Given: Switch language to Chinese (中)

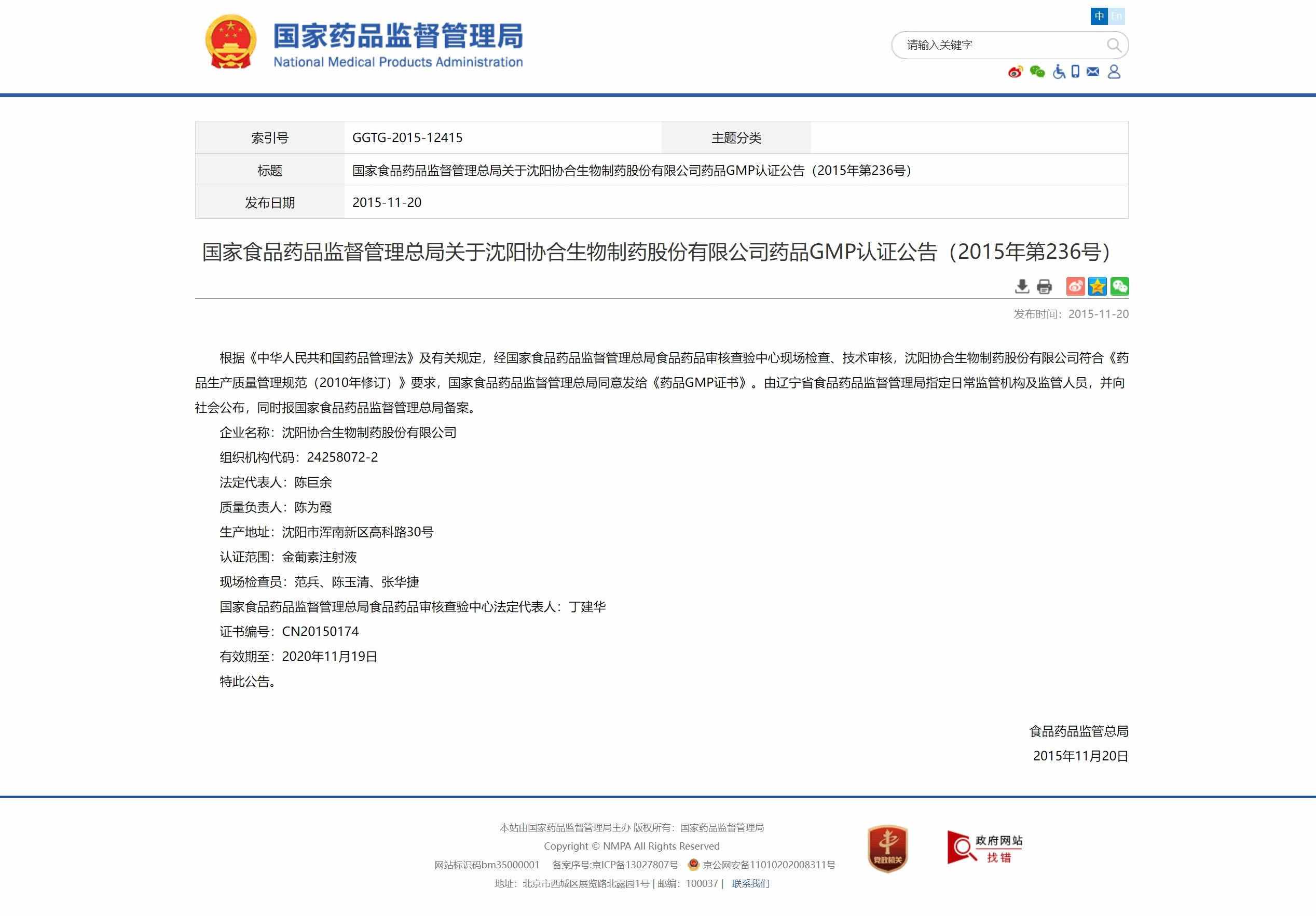Looking at the screenshot, I should (x=1099, y=16).
